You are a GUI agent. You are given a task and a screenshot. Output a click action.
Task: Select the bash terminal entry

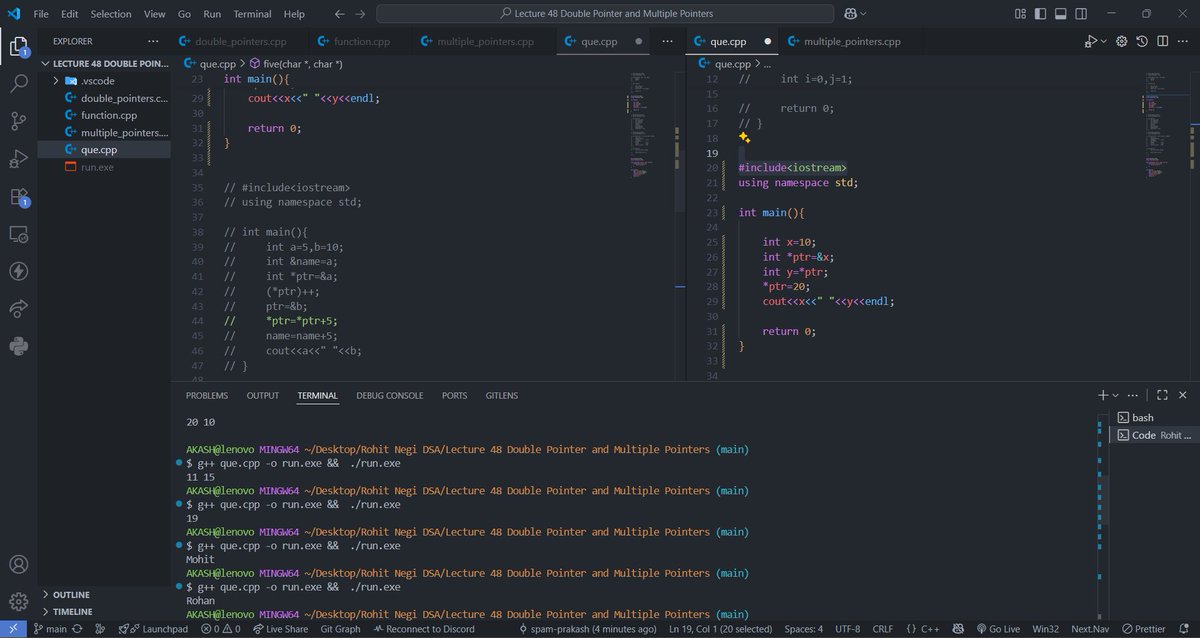[x=1153, y=417]
